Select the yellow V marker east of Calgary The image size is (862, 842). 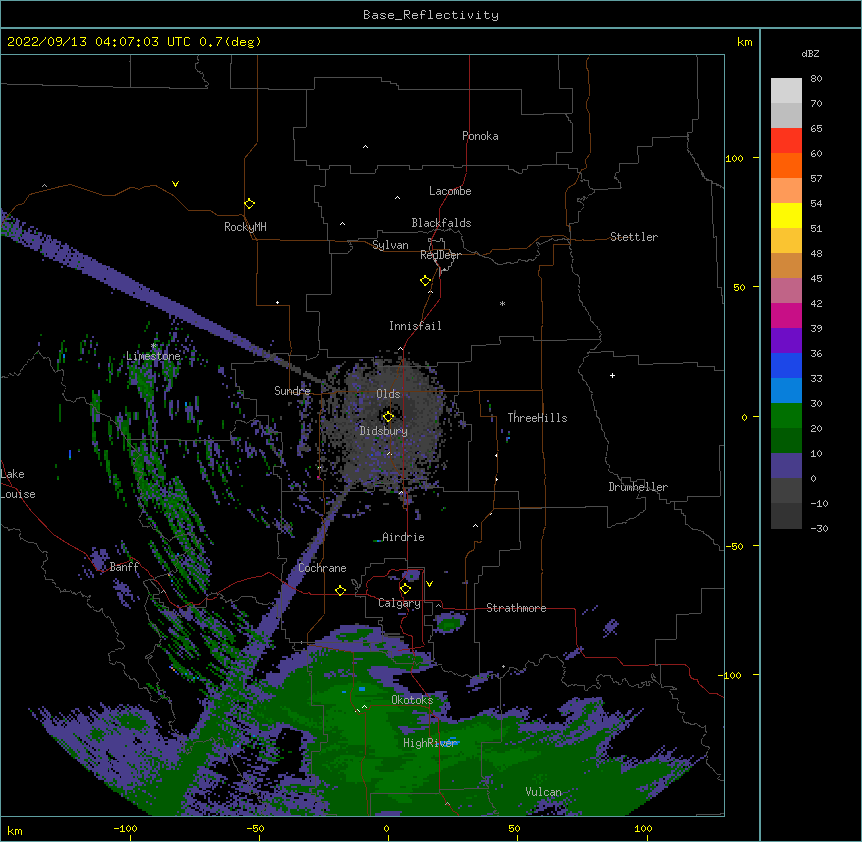tap(429, 584)
